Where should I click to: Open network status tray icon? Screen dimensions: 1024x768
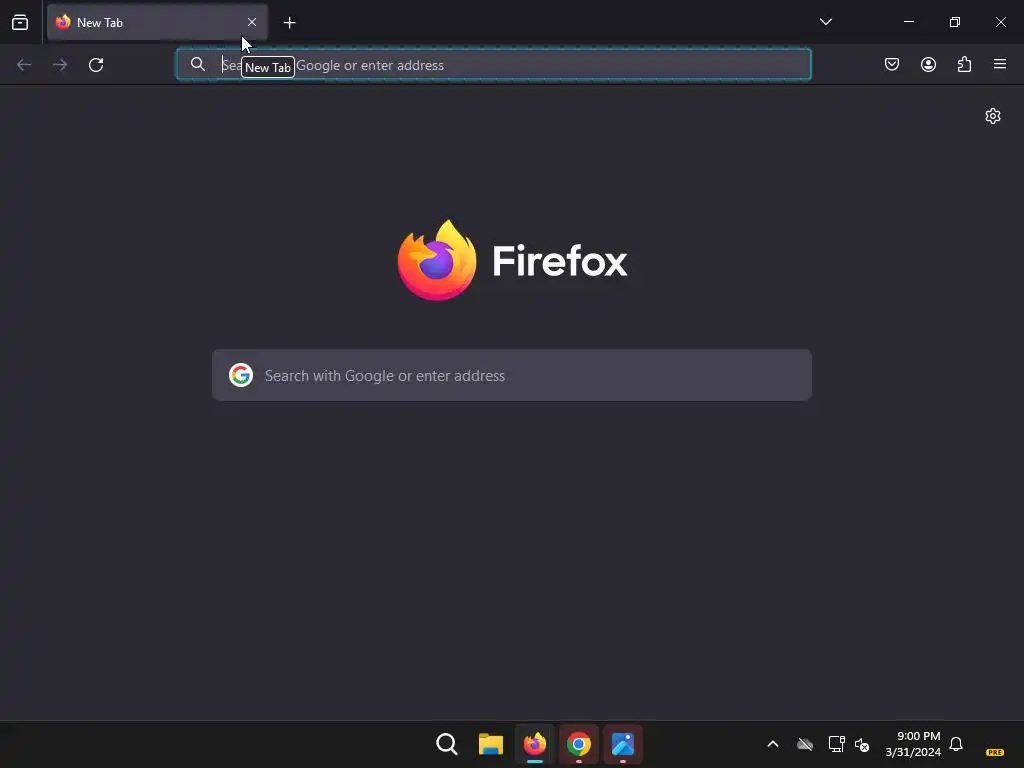(x=836, y=744)
